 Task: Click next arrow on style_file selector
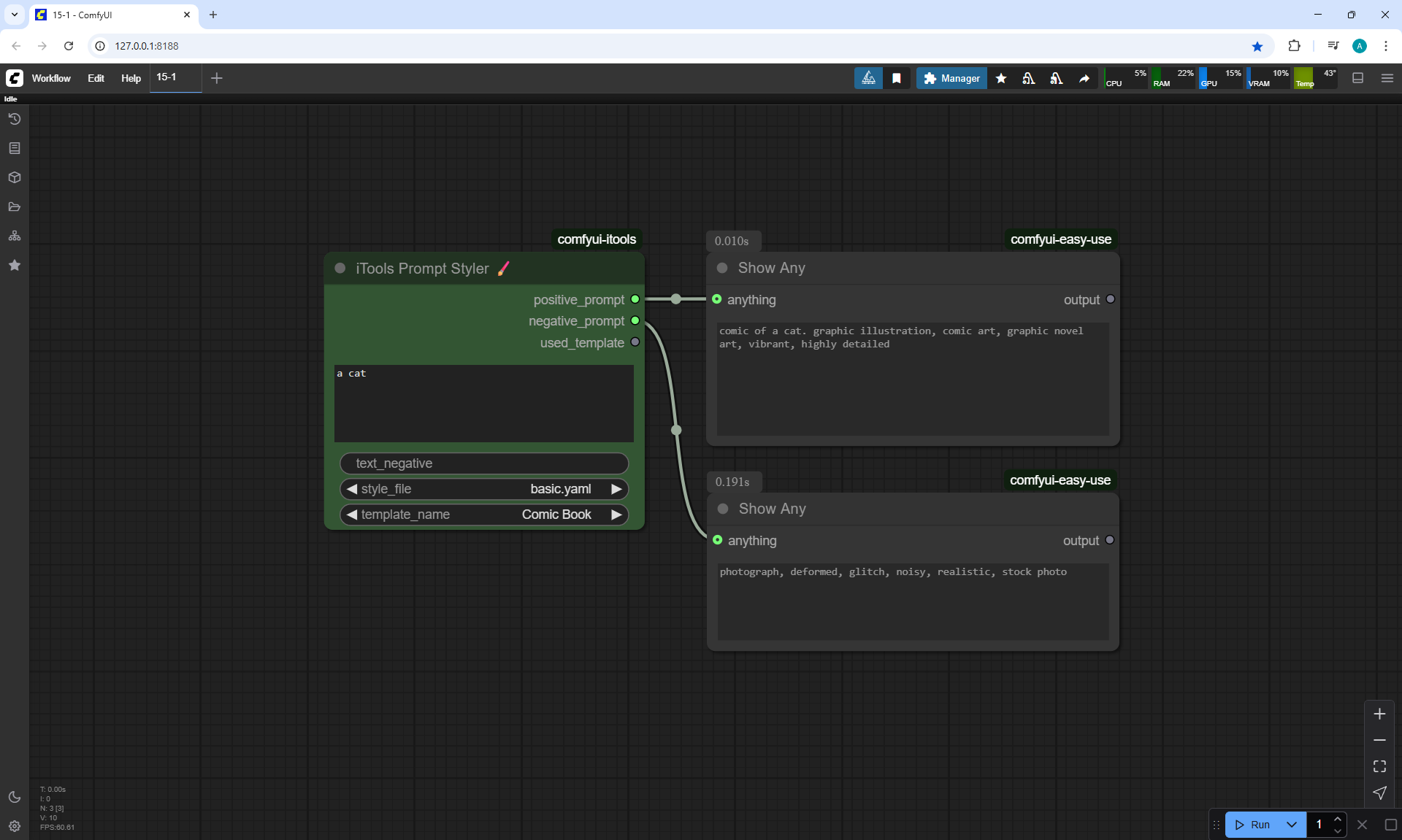pos(616,489)
